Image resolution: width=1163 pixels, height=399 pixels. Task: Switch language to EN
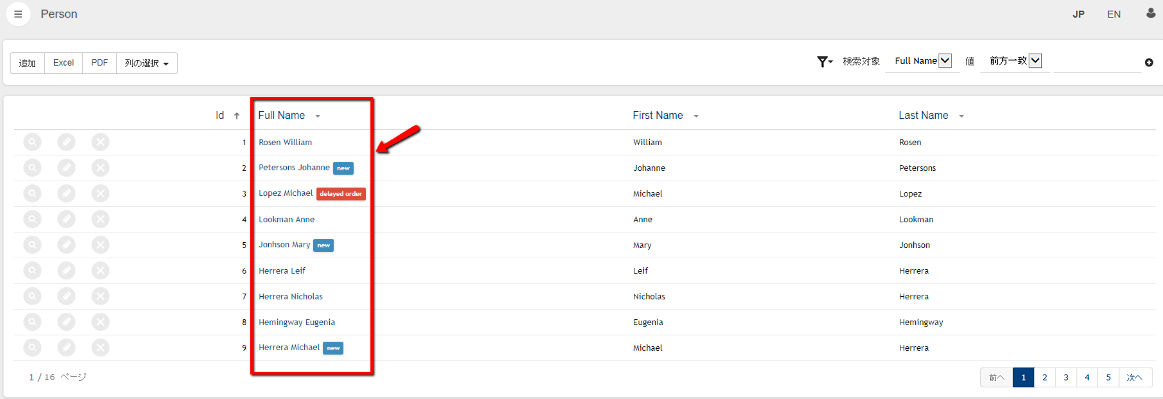1114,14
